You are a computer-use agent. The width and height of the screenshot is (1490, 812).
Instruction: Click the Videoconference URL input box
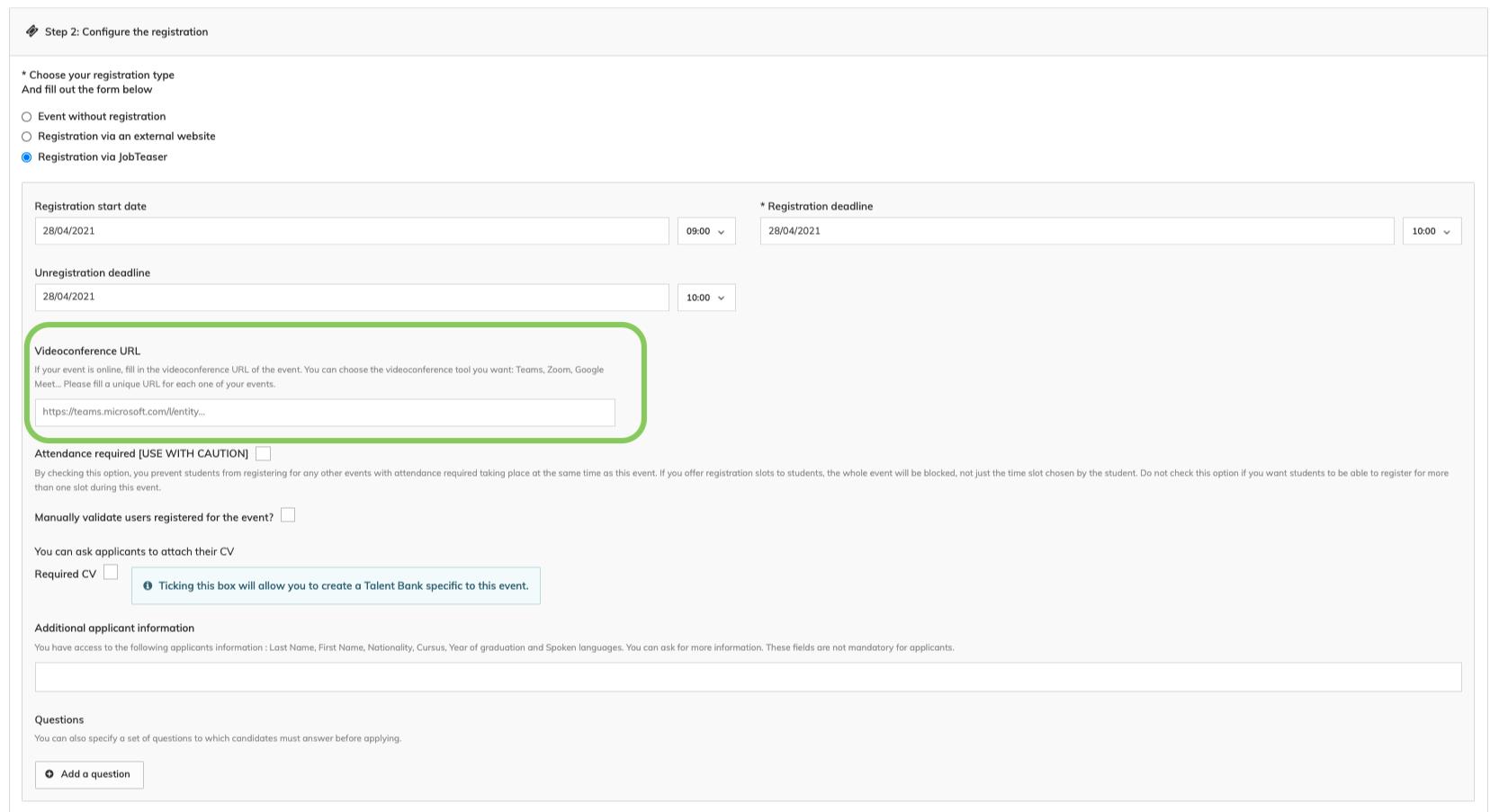[325, 413]
